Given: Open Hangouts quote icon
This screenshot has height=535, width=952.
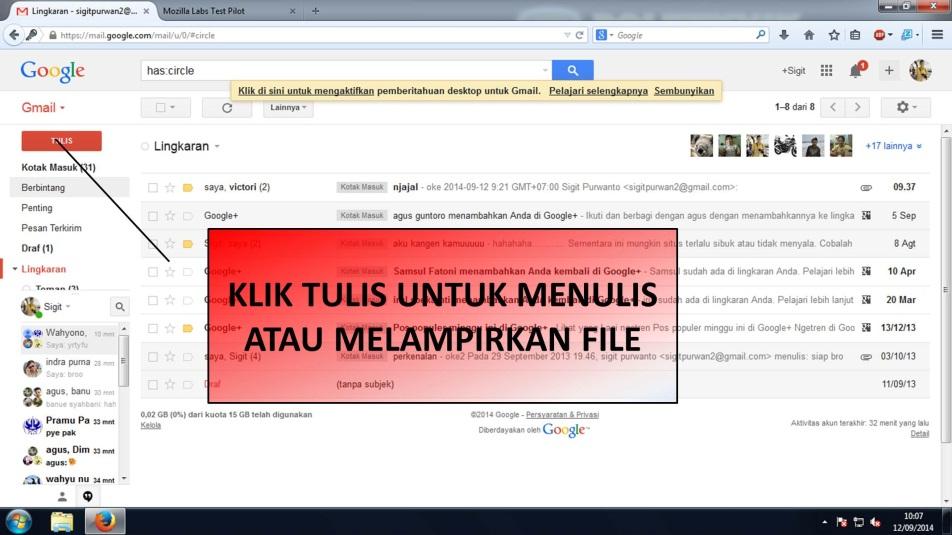Looking at the screenshot, I should (87, 497).
